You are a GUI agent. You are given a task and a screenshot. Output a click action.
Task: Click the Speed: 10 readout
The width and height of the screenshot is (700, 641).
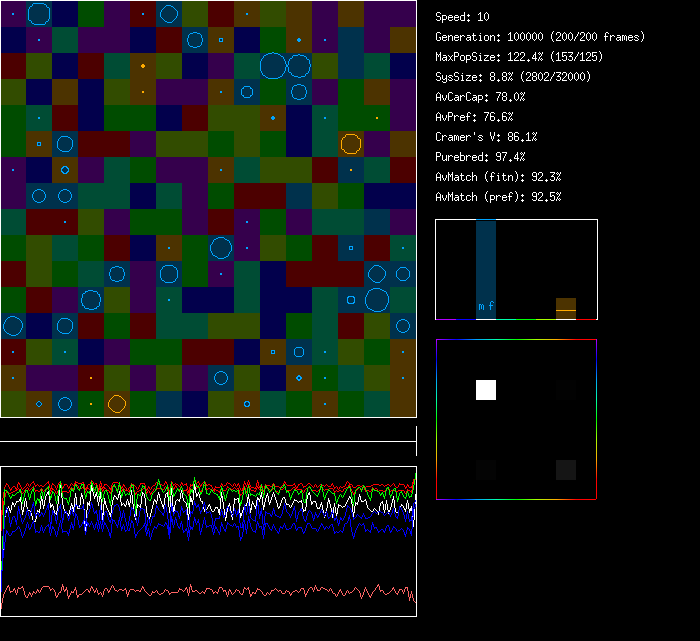click(463, 17)
